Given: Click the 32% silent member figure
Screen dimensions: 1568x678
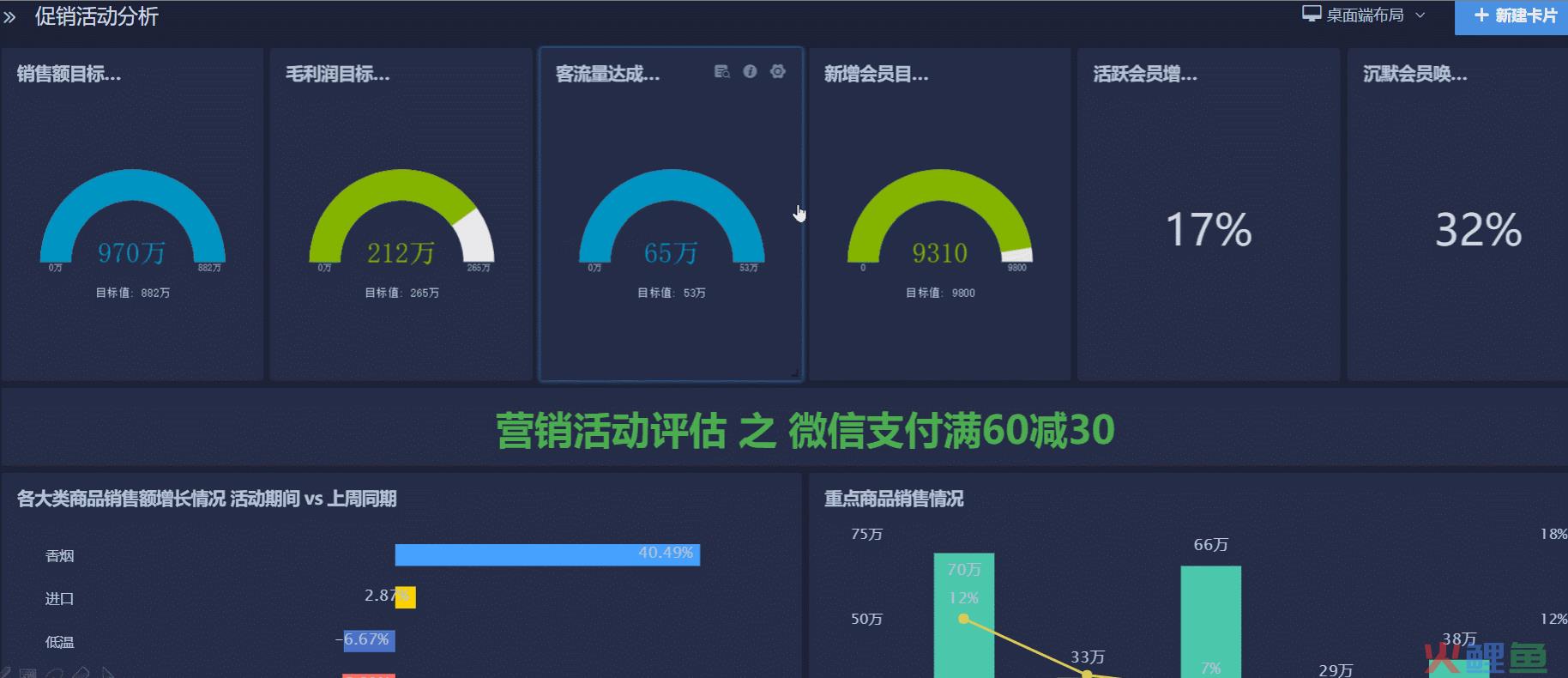Looking at the screenshot, I should click(1479, 230).
